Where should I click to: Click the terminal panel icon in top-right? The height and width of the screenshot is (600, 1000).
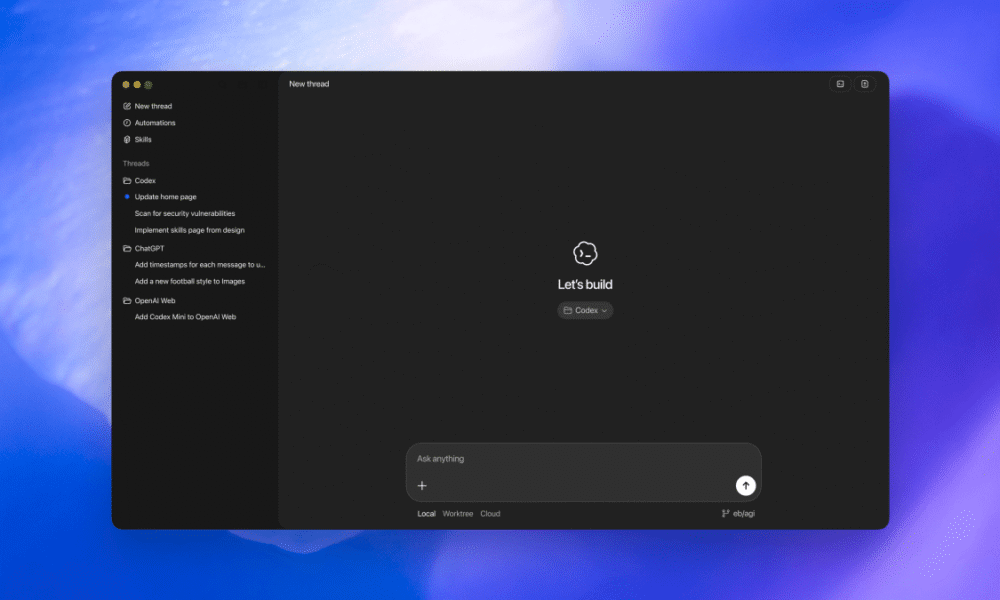coord(841,84)
